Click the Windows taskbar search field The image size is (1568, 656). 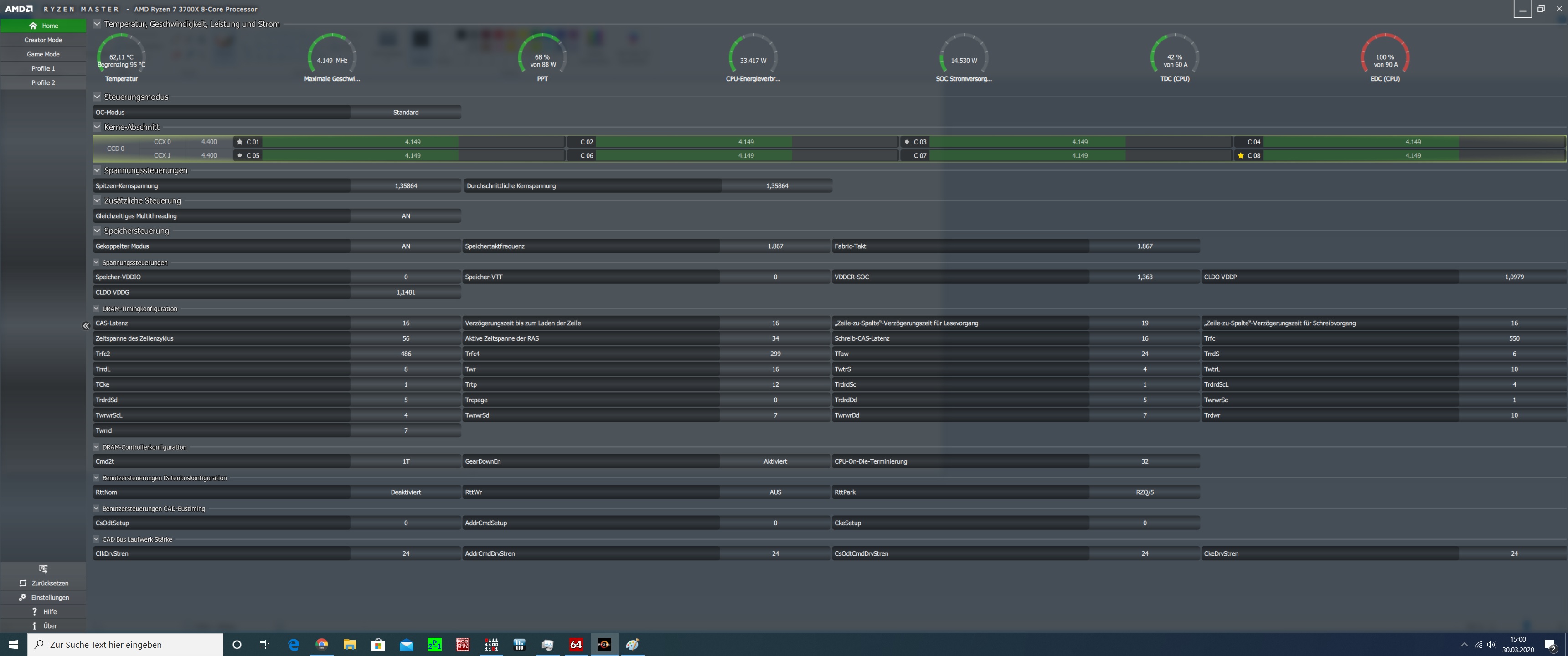pyautogui.click(x=125, y=645)
